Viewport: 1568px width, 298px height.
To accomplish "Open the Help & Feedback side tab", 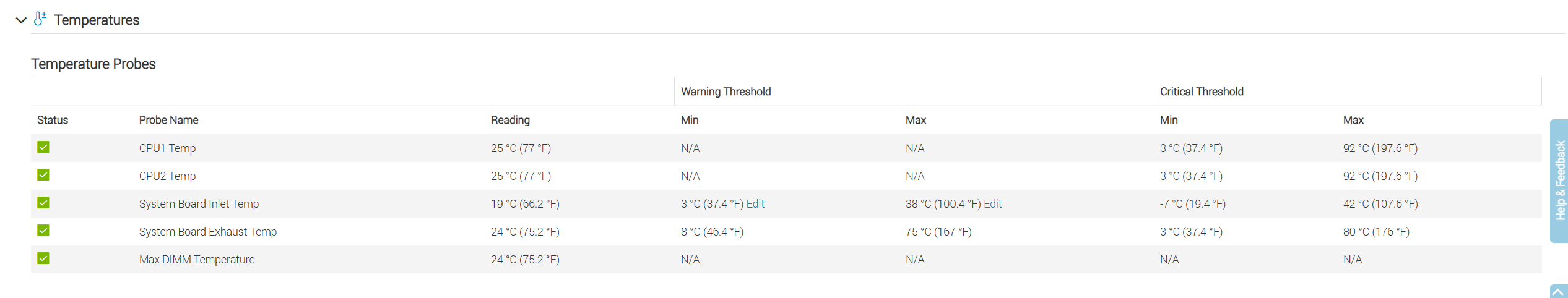I will pyautogui.click(x=1559, y=181).
